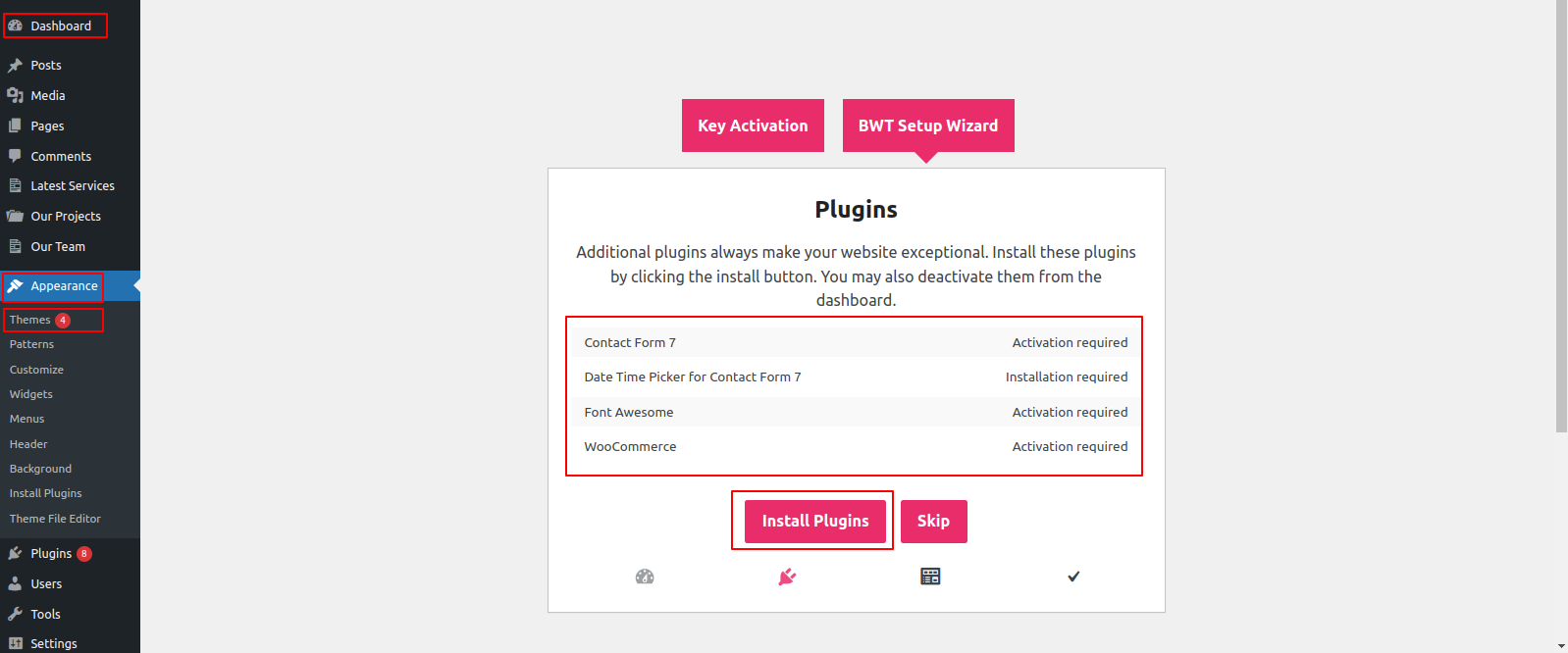The width and height of the screenshot is (1568, 653).
Task: Click the page vertical scrollbar thumb
Action: [x=1561, y=216]
